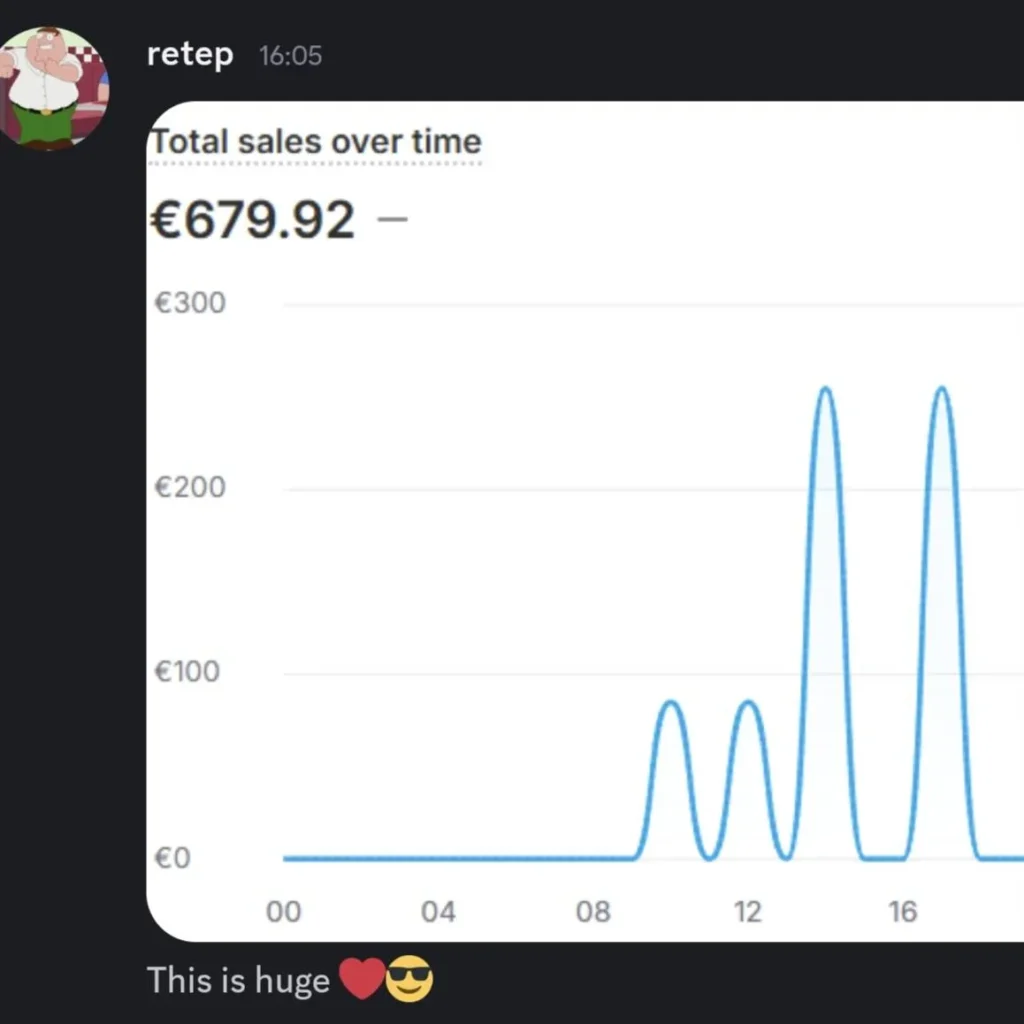This screenshot has width=1024, height=1024.
Task: Click the dash change indicator beside €679.92
Action: pos(394,219)
